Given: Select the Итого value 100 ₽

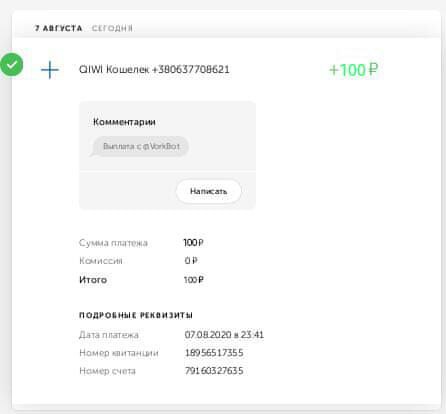Looking at the screenshot, I should pyautogui.click(x=194, y=280).
